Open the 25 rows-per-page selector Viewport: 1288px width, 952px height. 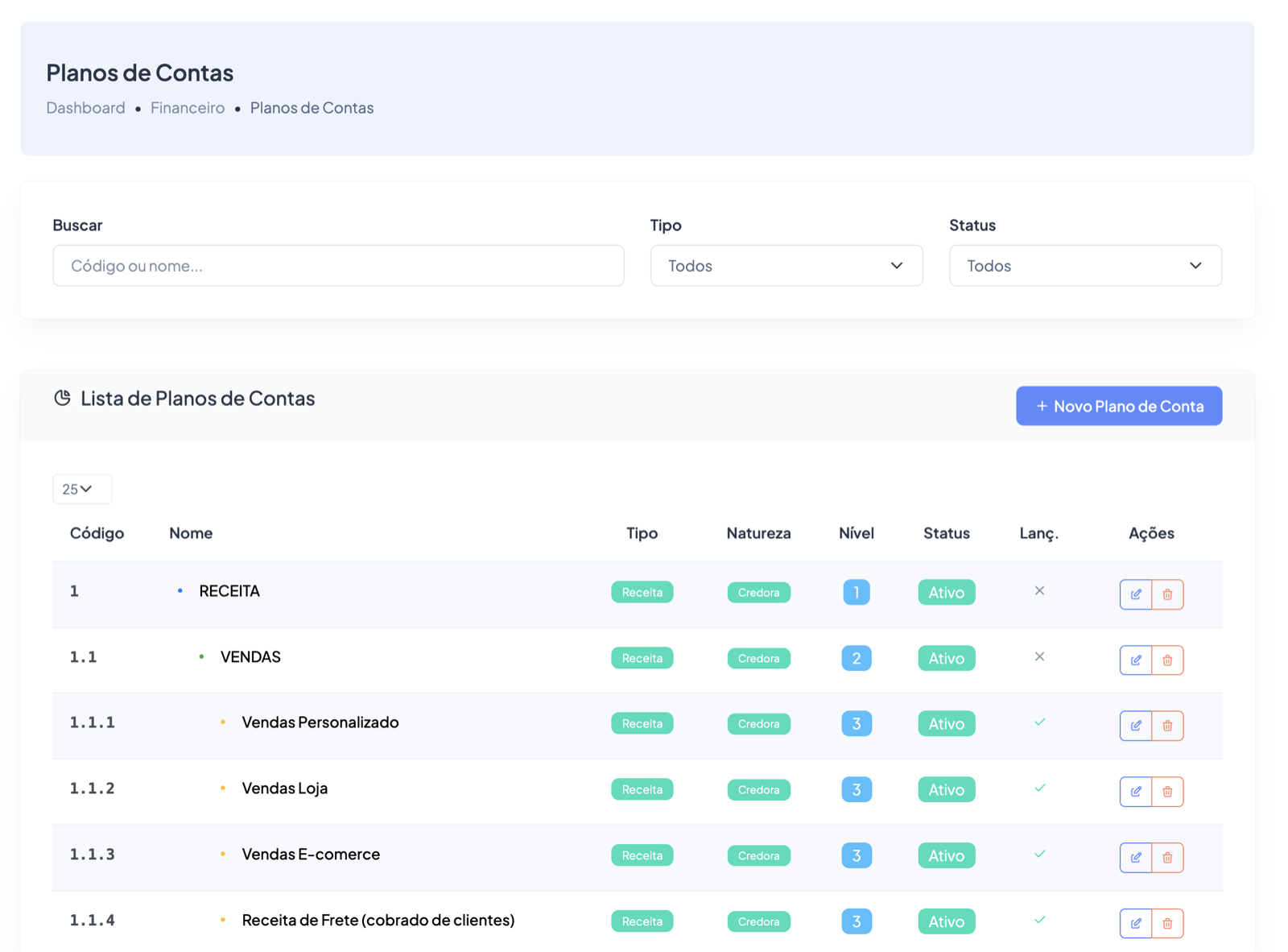82,490
